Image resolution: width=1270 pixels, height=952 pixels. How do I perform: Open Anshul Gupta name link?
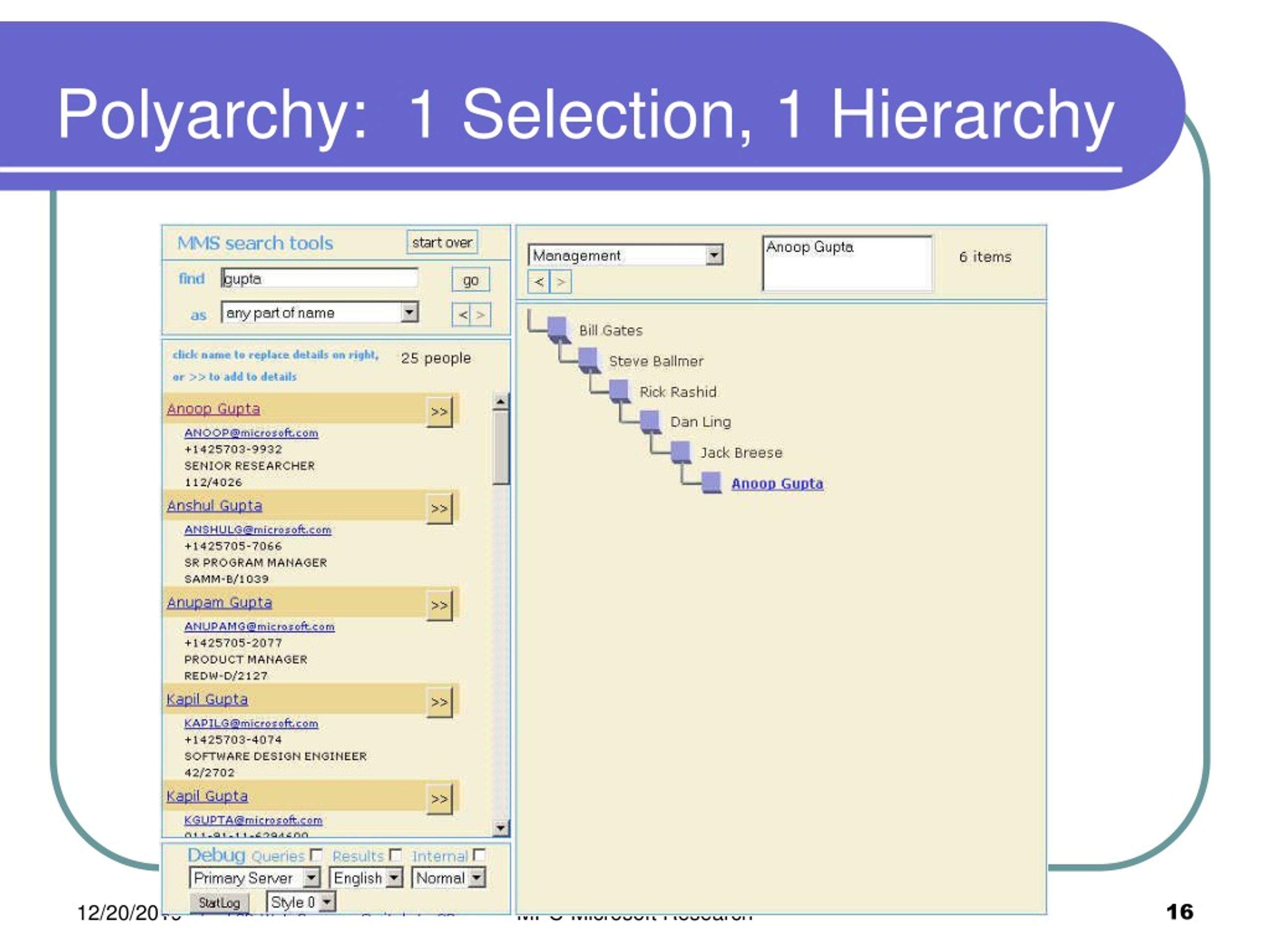pyautogui.click(x=215, y=506)
